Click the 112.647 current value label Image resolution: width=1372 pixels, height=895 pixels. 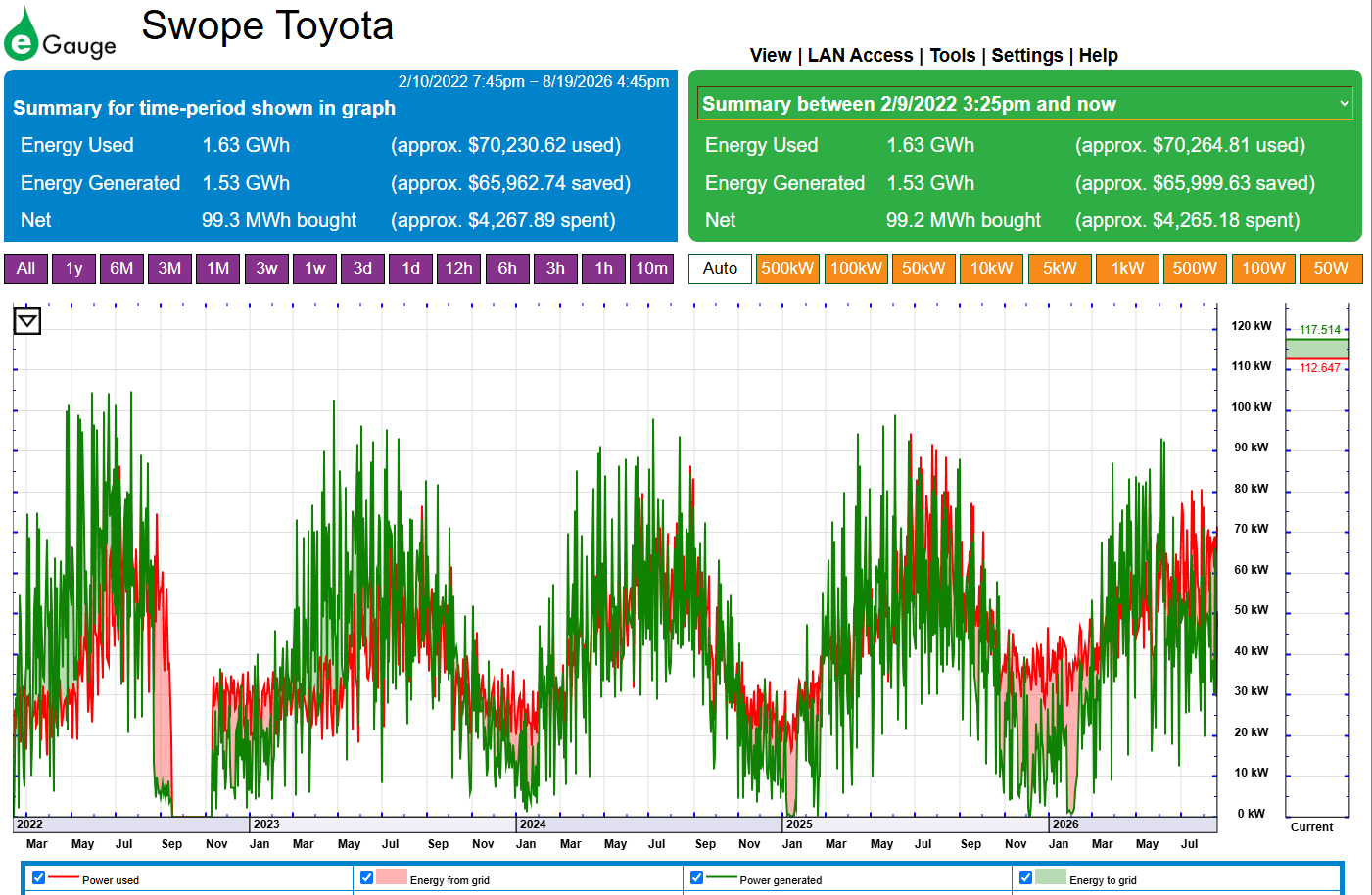(1320, 368)
